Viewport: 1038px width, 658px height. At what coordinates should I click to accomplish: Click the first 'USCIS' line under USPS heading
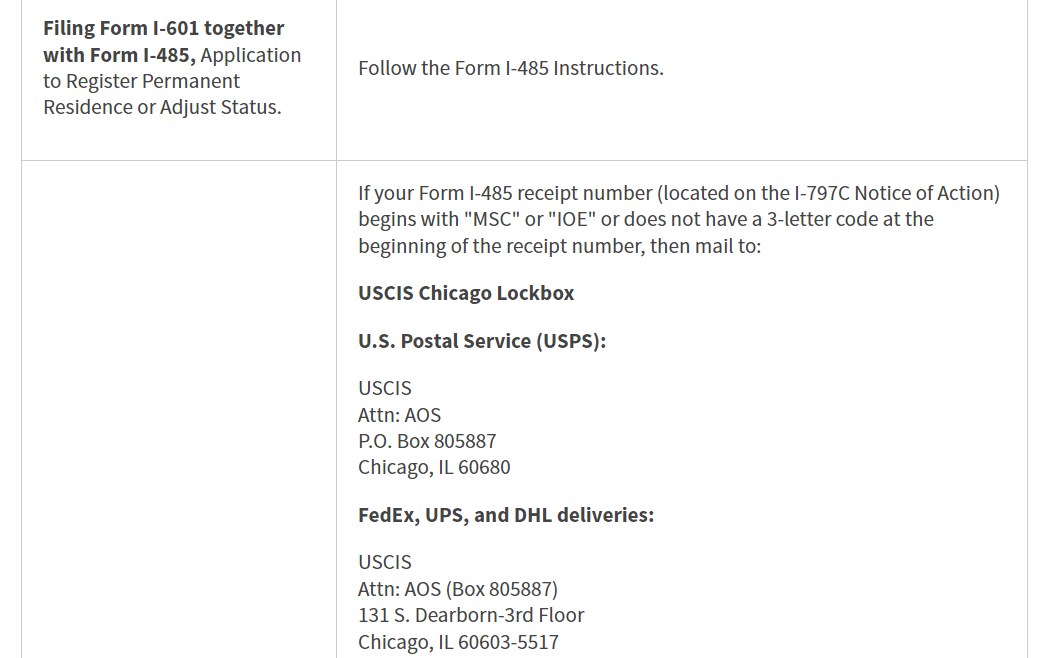click(x=385, y=388)
